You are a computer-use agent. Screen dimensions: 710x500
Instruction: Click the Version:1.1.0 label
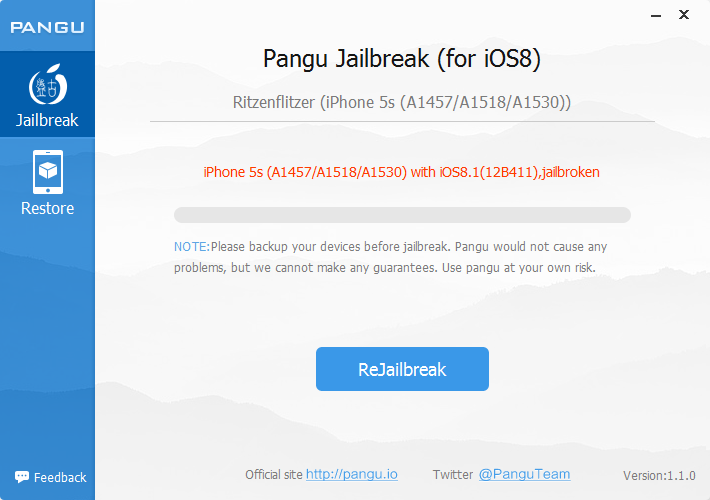(659, 476)
